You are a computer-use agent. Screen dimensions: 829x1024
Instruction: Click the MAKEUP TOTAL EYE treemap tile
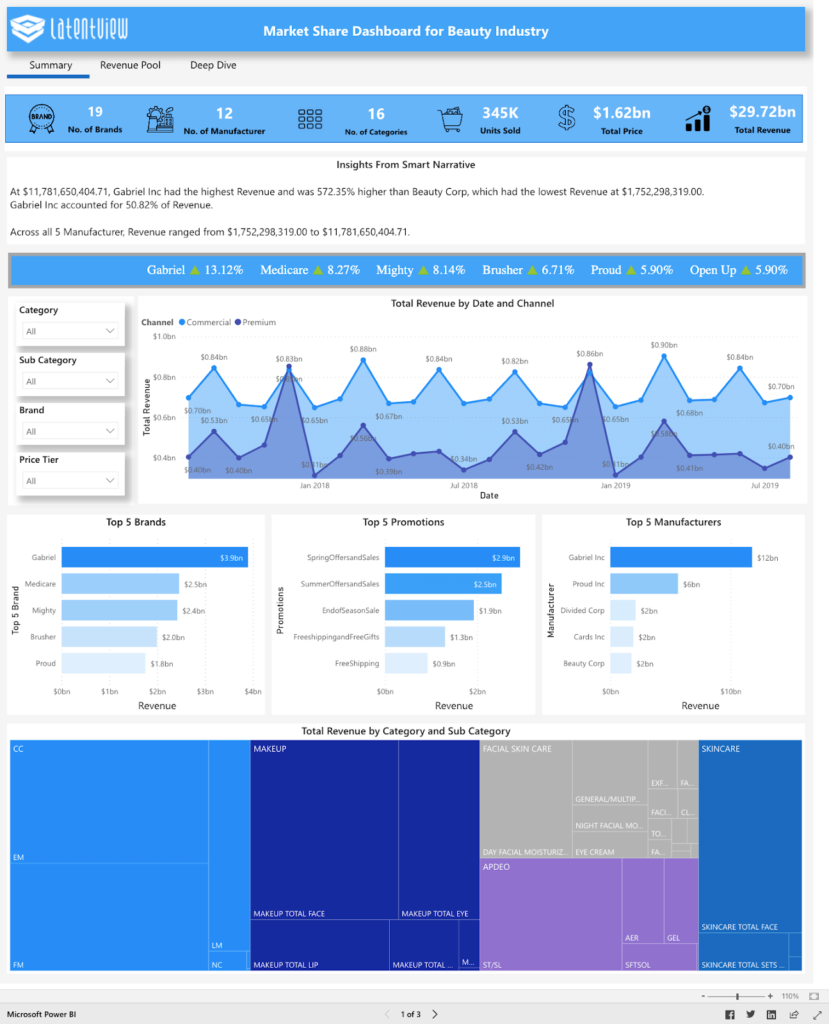click(439, 830)
